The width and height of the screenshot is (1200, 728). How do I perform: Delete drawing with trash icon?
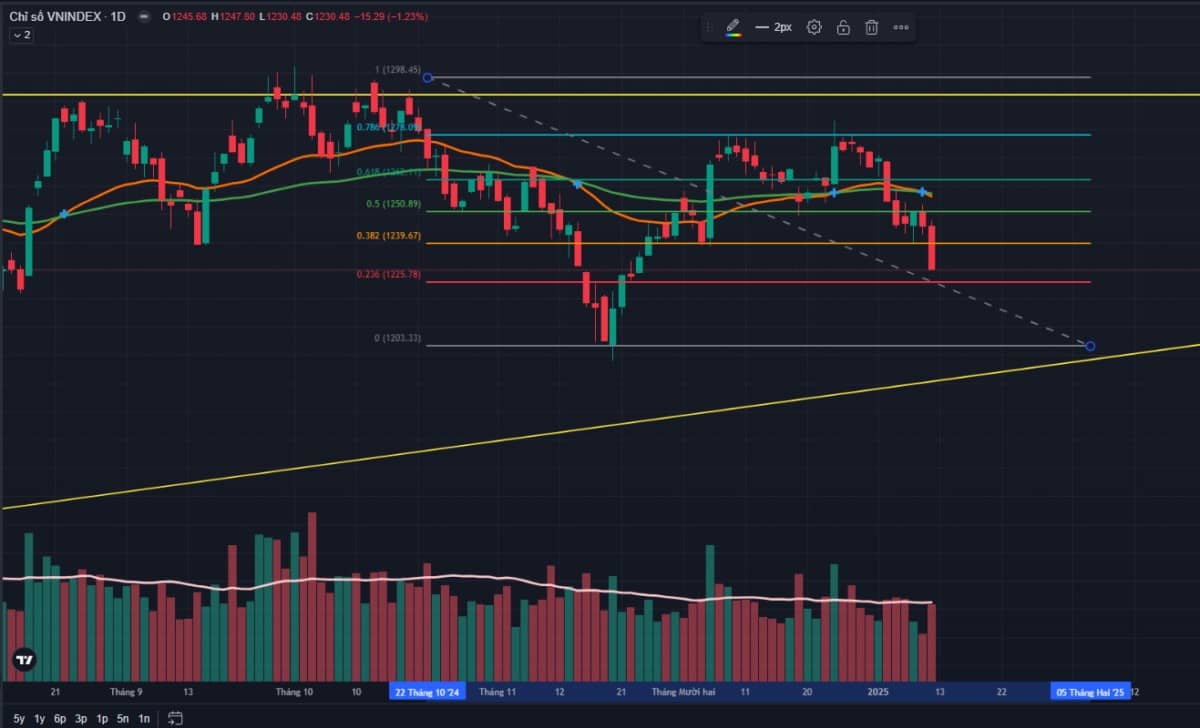coord(872,27)
